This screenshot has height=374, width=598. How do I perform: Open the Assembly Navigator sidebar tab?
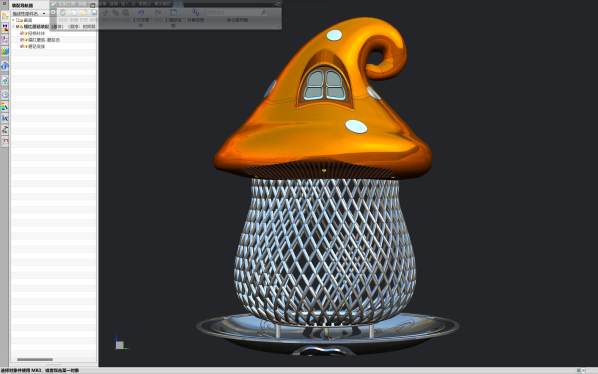point(5,16)
